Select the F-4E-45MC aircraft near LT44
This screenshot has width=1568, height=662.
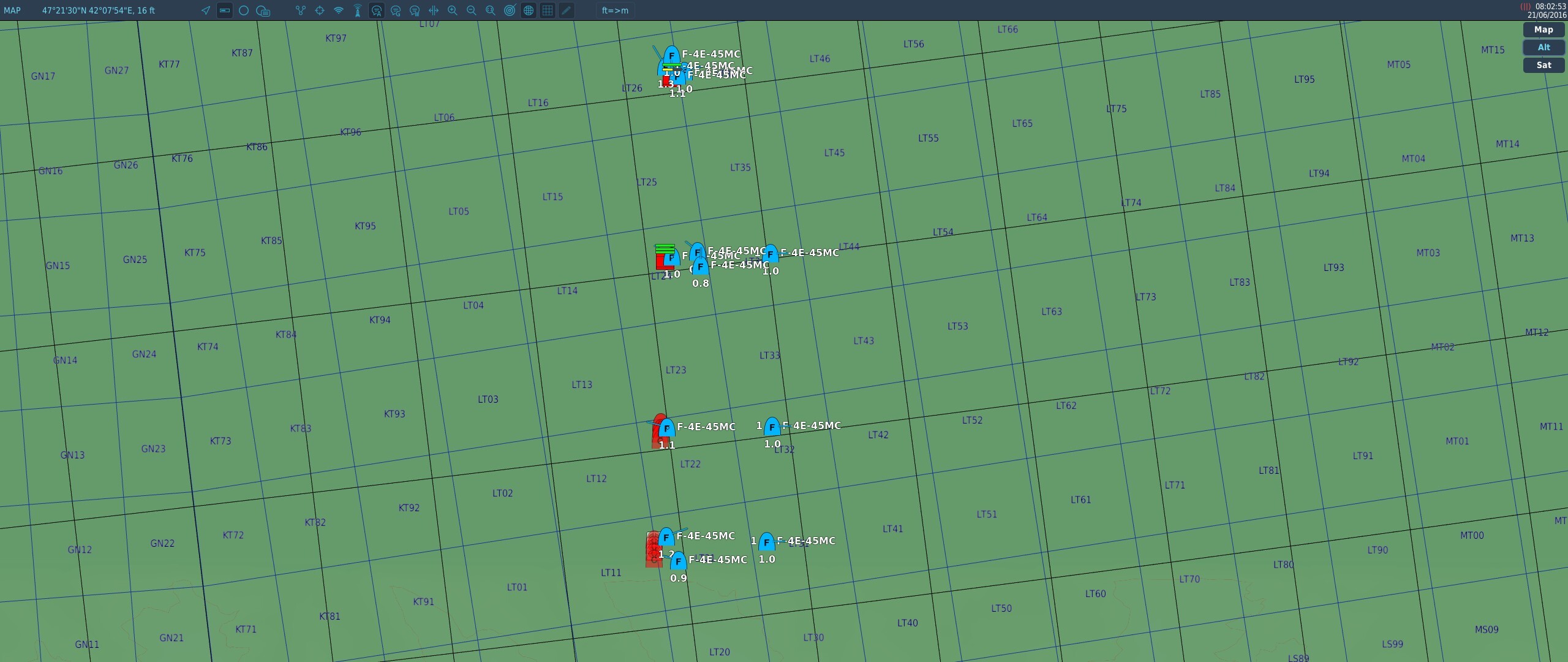coord(770,254)
